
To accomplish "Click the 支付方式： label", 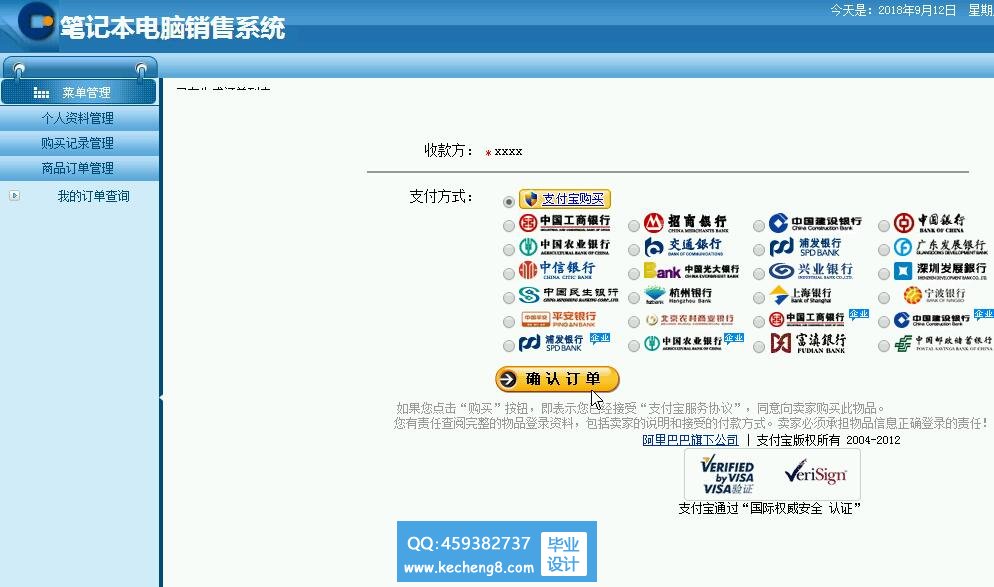I will [x=441, y=197].
